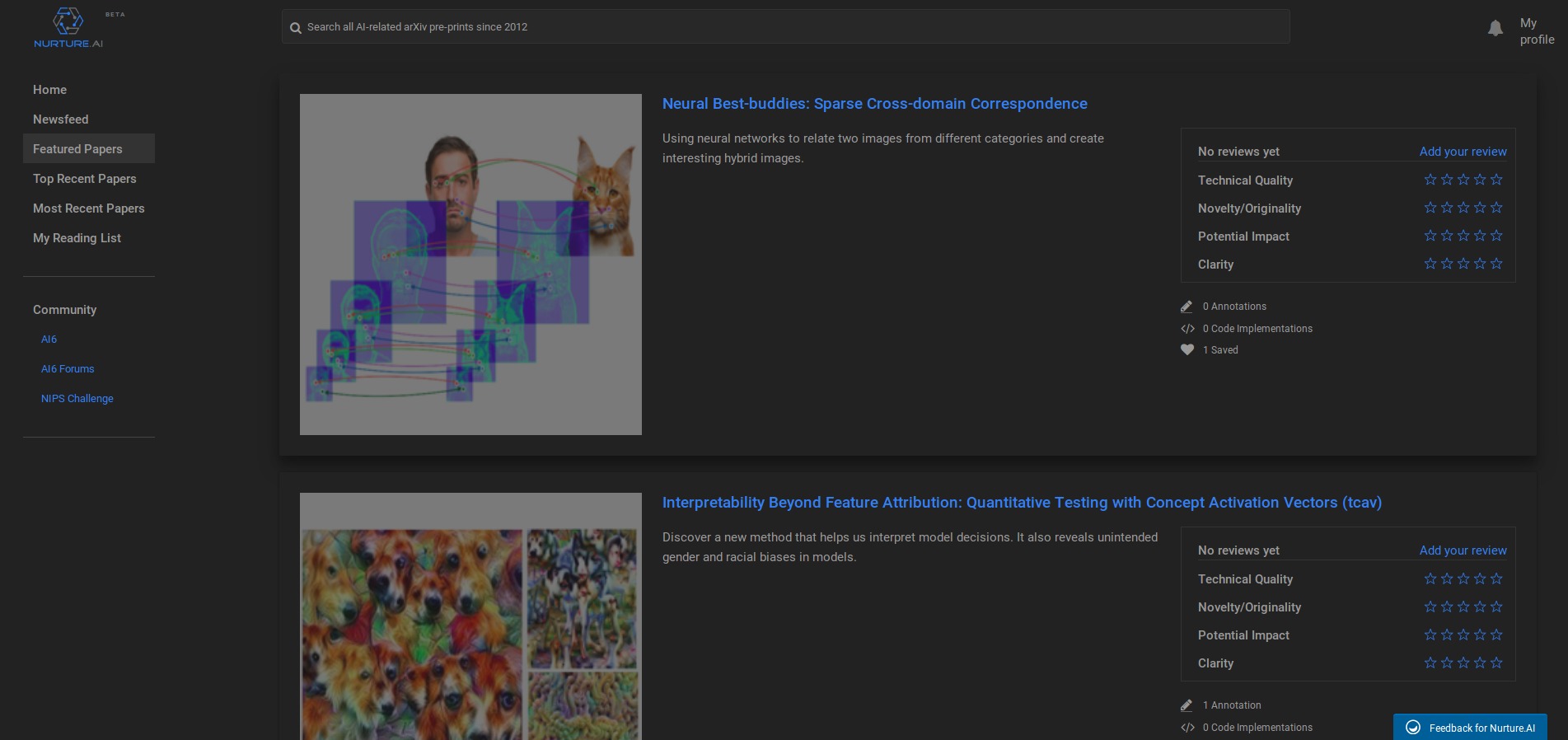1568x740 pixels.
Task: Click the "0 Annotations" count
Action: (x=1234, y=307)
